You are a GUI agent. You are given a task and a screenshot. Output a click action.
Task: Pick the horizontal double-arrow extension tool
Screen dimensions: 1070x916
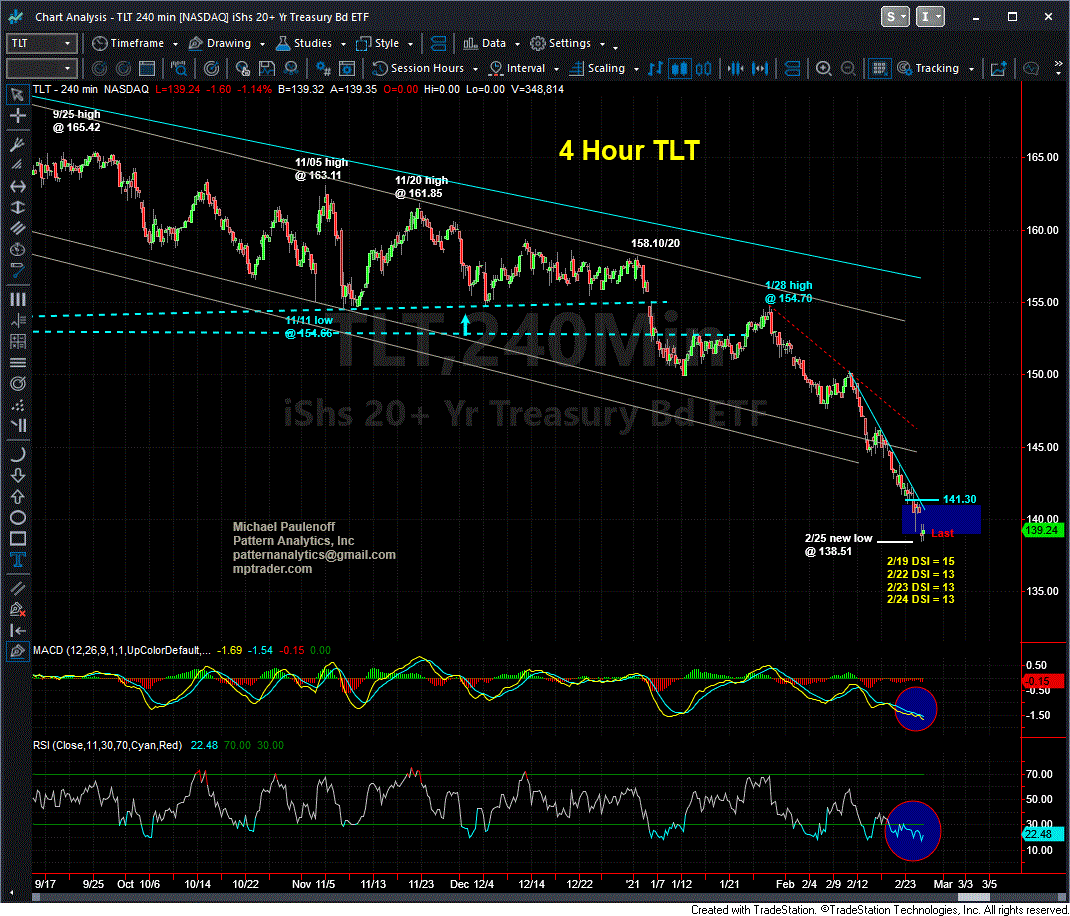click(x=17, y=186)
